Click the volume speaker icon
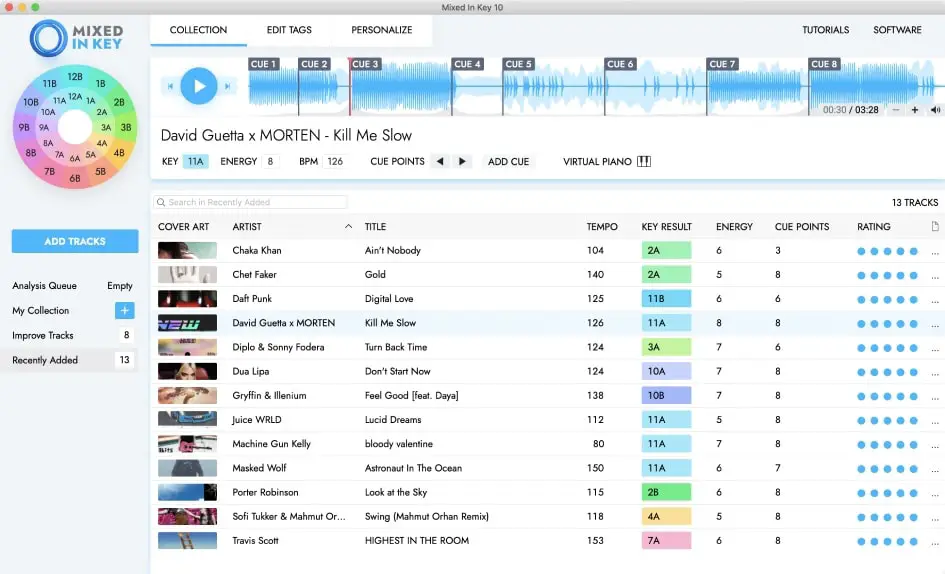The height and width of the screenshot is (574, 945). [935, 110]
